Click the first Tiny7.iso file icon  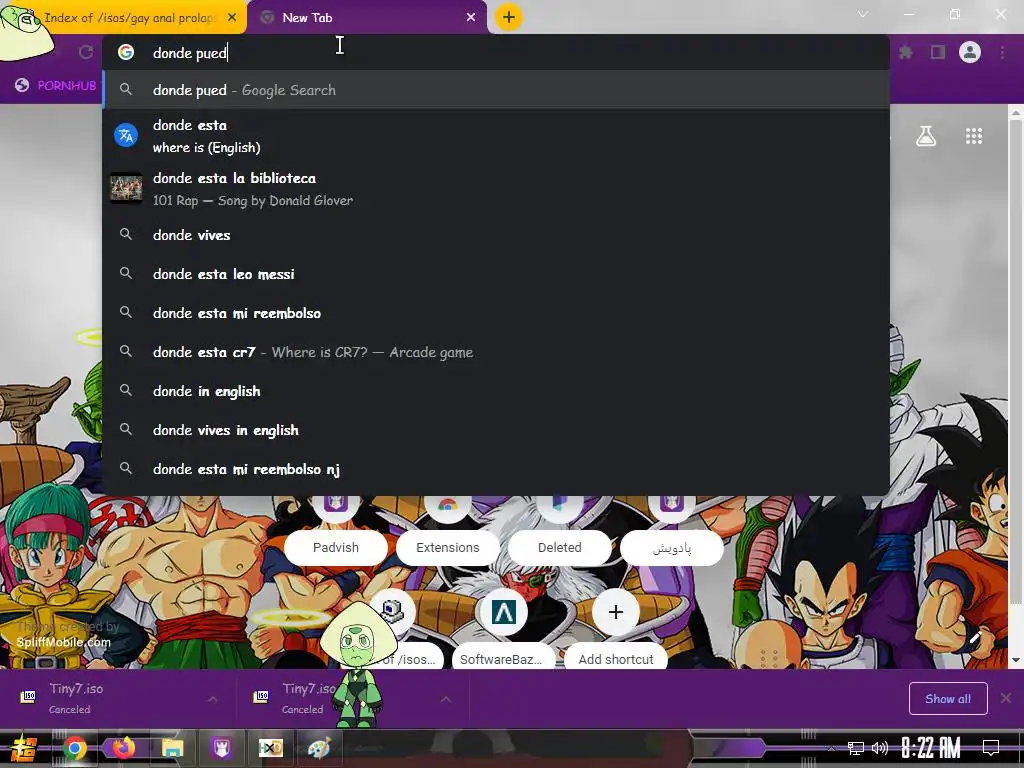(x=28, y=697)
